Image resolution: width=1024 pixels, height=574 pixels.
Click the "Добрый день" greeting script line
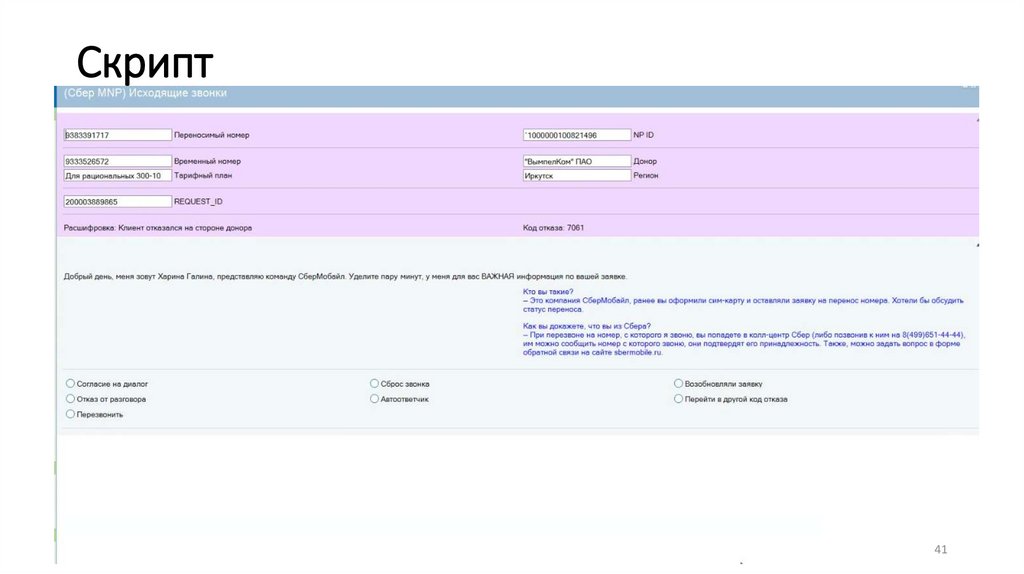pos(345,276)
